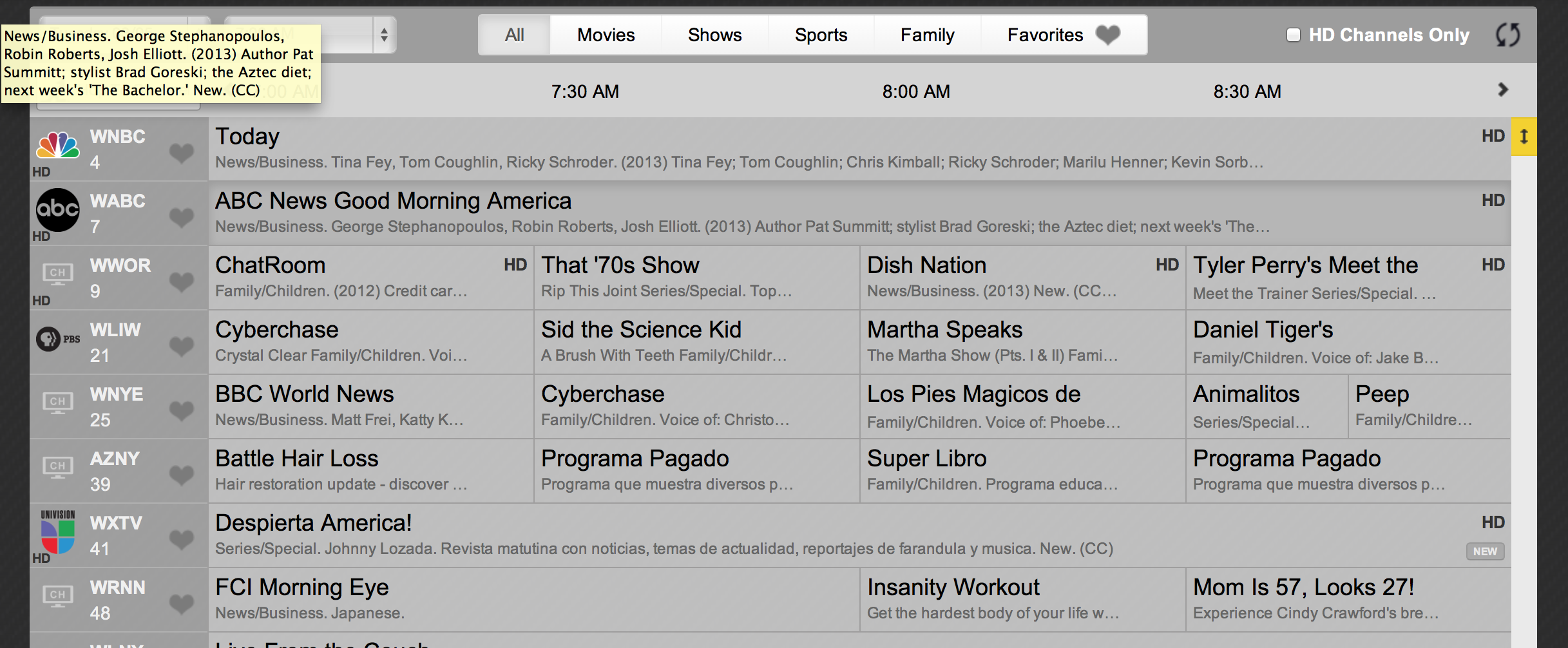This screenshot has width=1568, height=648.
Task: Click HD badge on Tyler Perry's Meet the
Action: click(x=1493, y=265)
